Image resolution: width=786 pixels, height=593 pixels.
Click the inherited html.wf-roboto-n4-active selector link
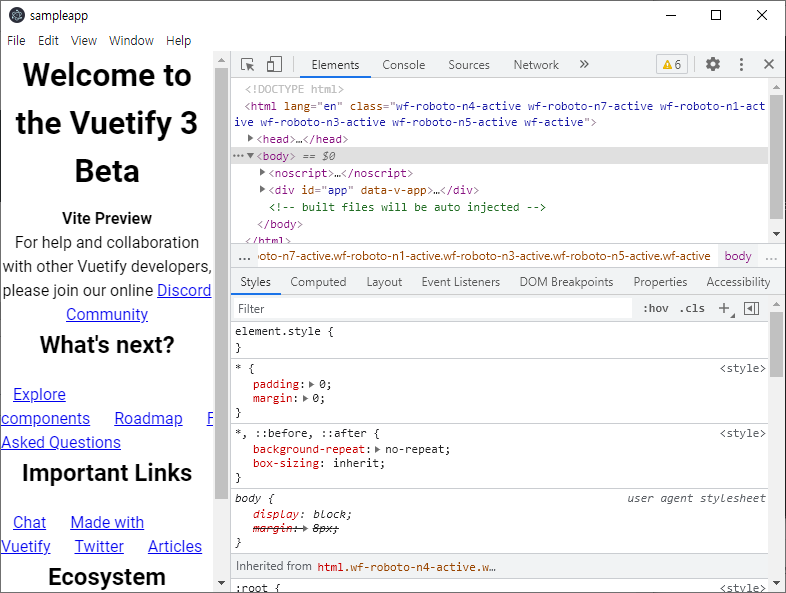click(x=407, y=567)
